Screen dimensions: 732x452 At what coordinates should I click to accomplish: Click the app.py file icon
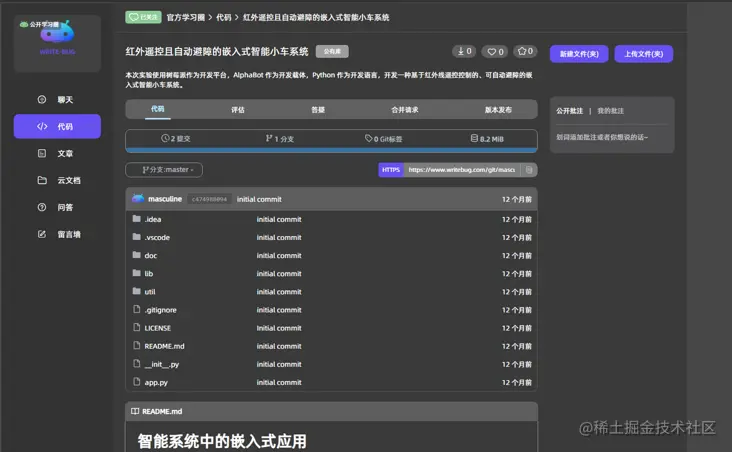pos(136,381)
